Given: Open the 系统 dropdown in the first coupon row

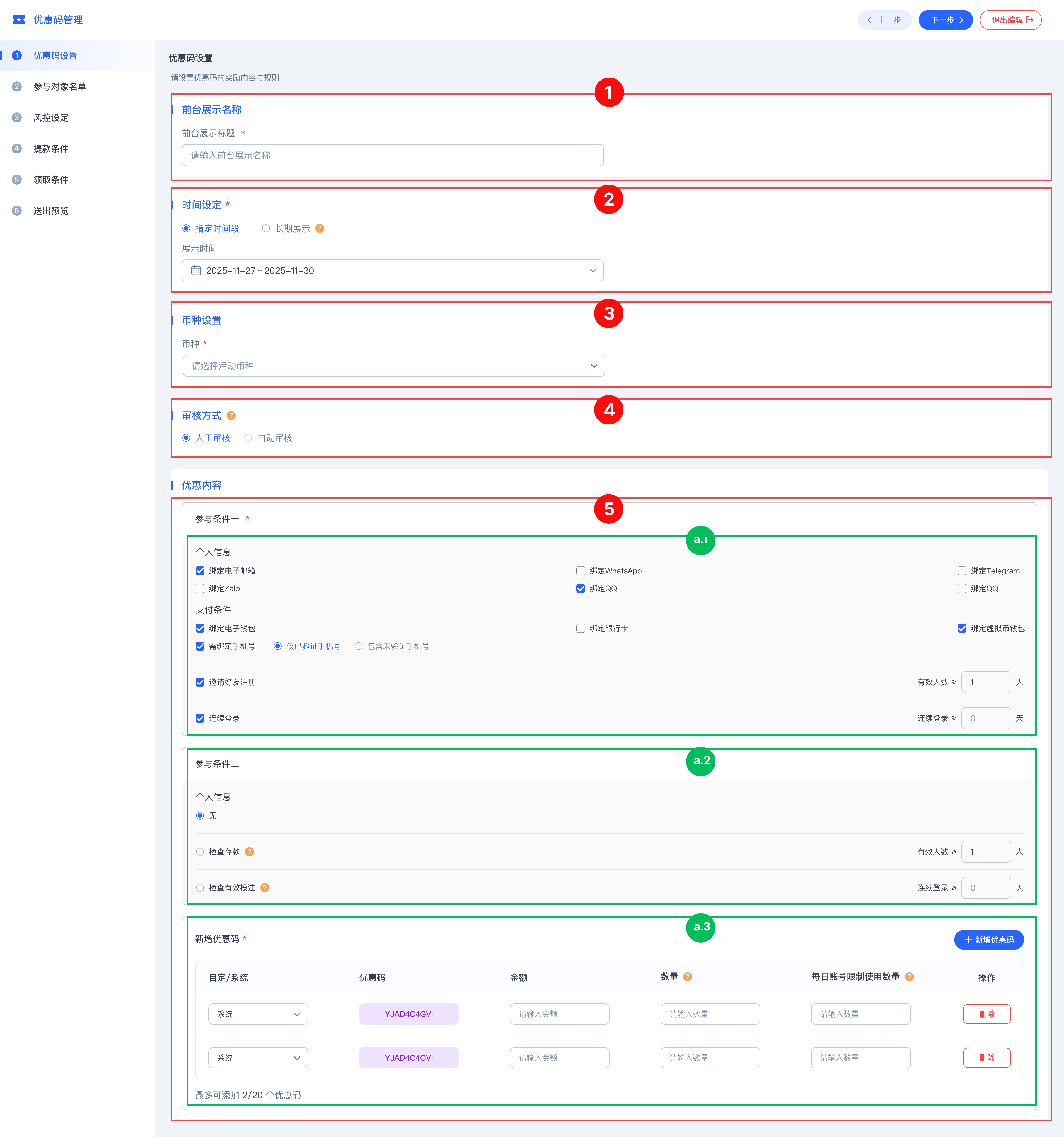Looking at the screenshot, I should click(x=258, y=1014).
